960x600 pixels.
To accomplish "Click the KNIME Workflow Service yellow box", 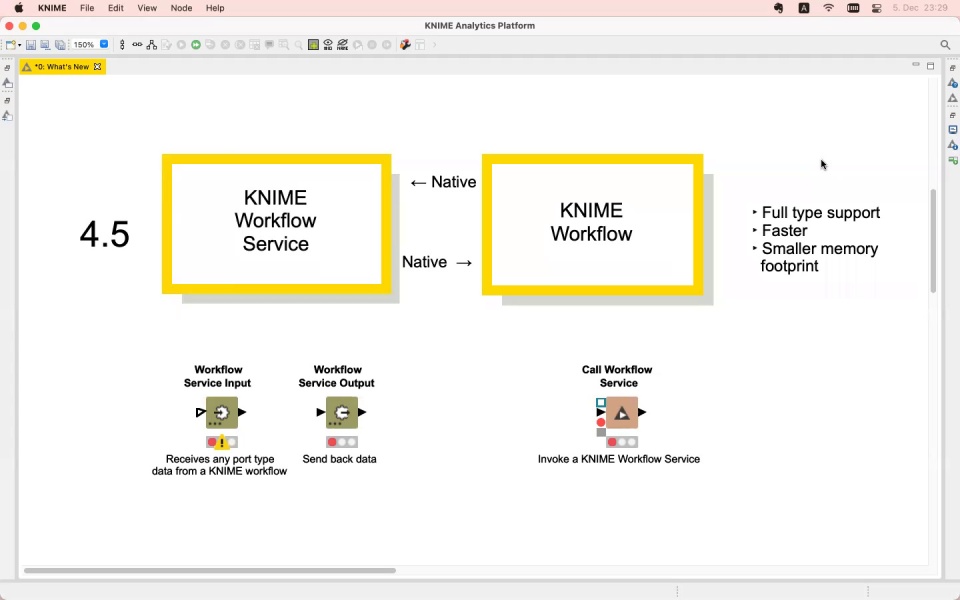I will 277,224.
